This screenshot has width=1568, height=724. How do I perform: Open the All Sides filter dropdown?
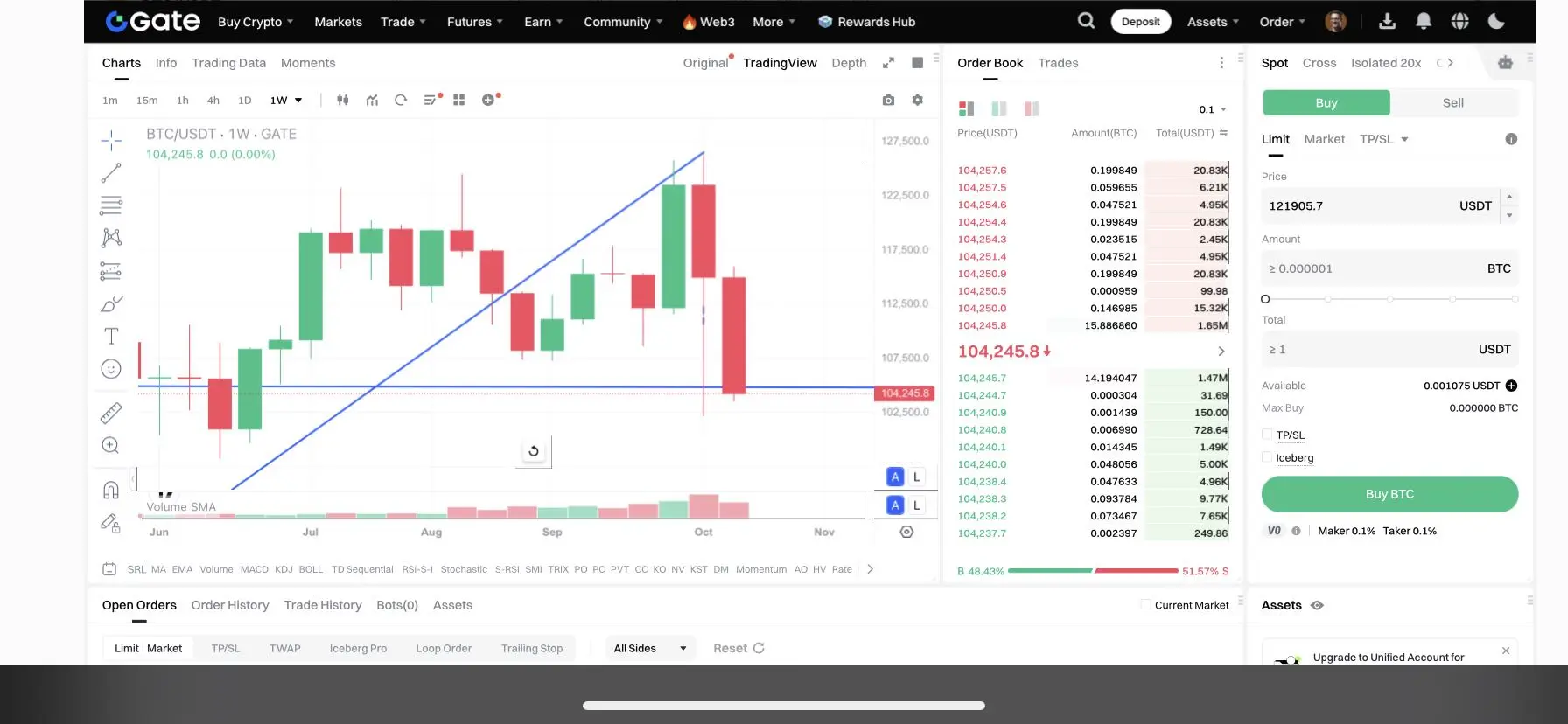pos(650,648)
